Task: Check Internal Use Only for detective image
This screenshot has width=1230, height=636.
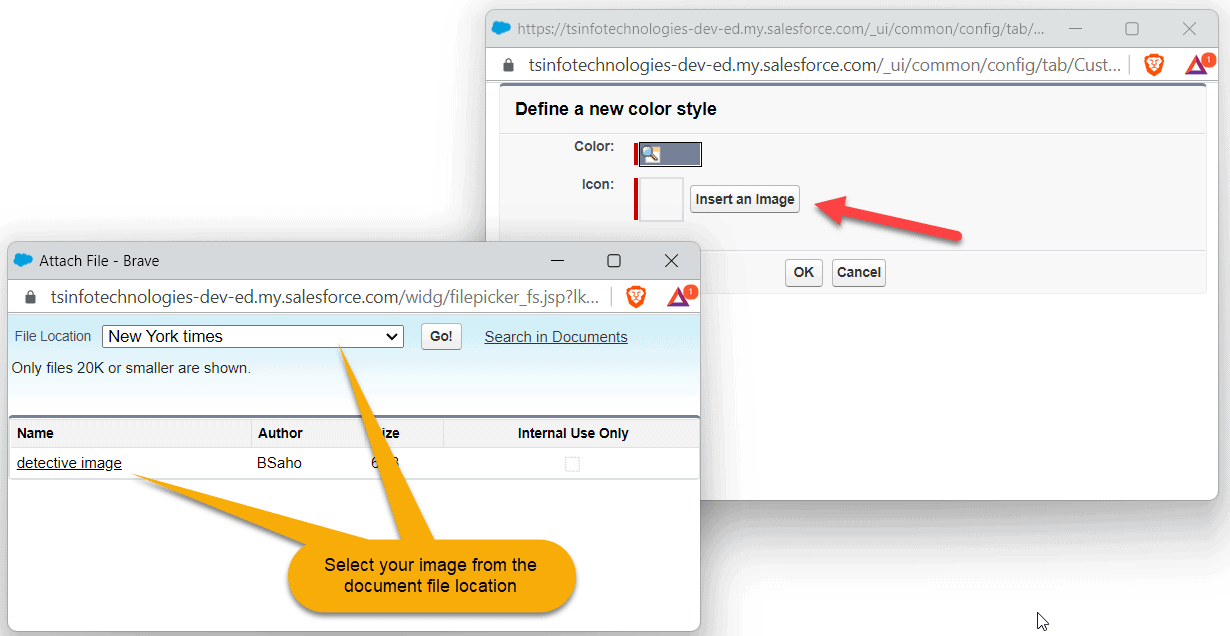Action: (570, 463)
